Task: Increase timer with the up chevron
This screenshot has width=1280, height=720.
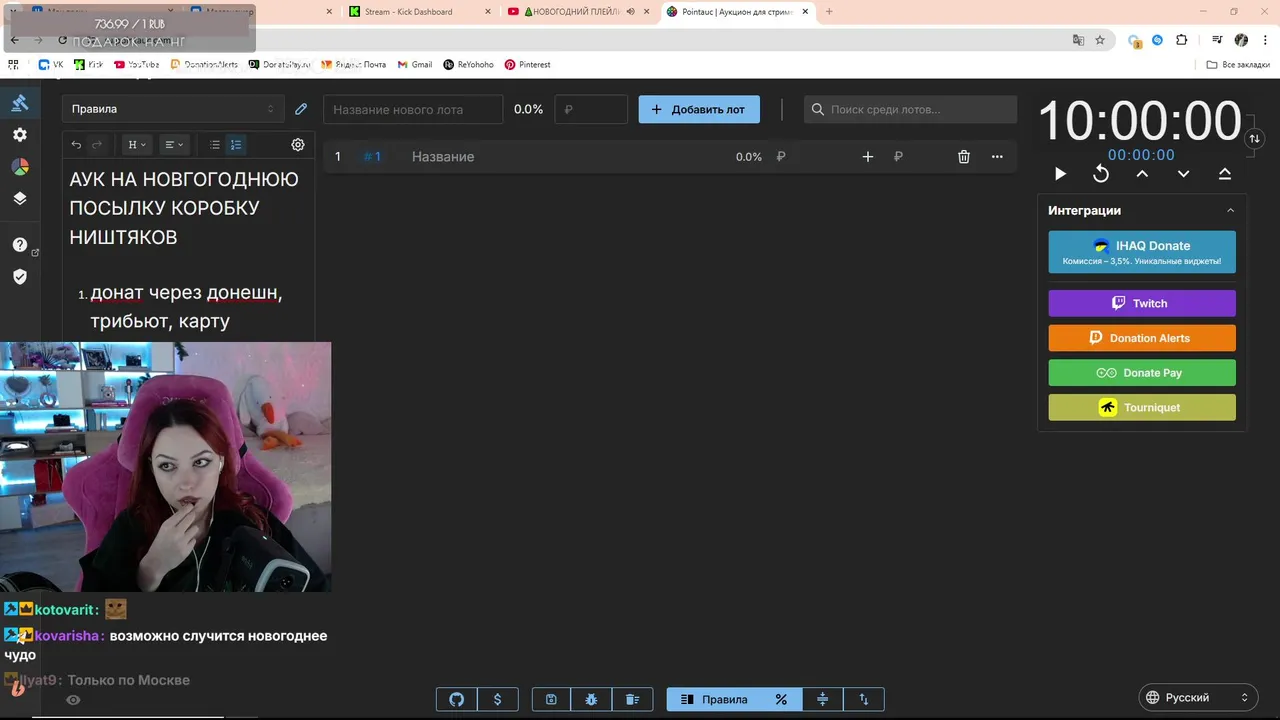Action: (1142, 174)
